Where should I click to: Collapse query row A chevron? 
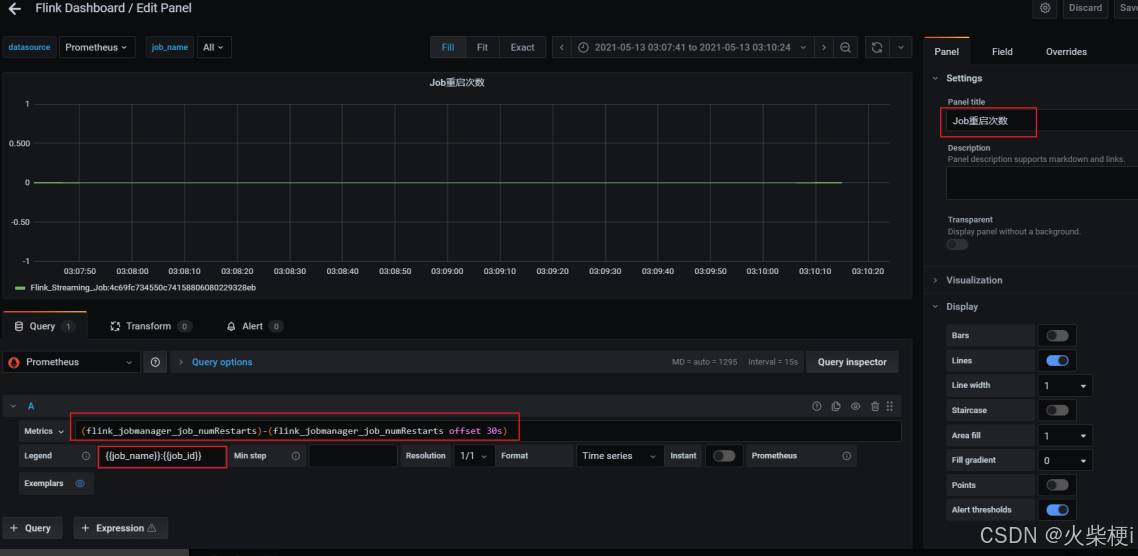coord(12,406)
